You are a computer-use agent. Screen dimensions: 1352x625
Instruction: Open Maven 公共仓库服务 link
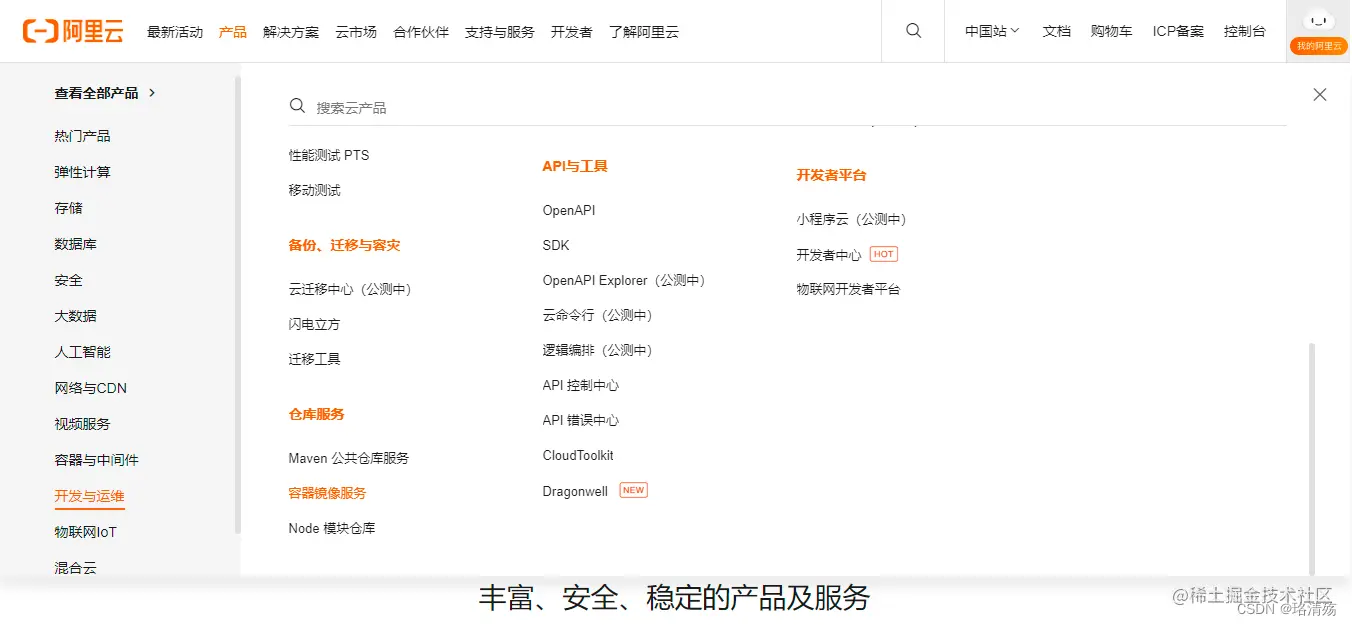349,458
